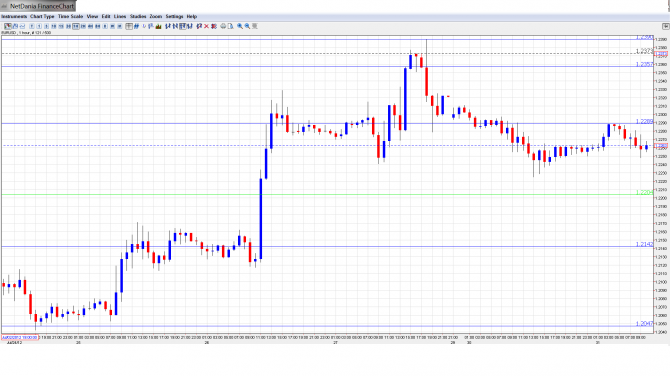
Task: Open the Time Scale menu
Action: (71, 16)
